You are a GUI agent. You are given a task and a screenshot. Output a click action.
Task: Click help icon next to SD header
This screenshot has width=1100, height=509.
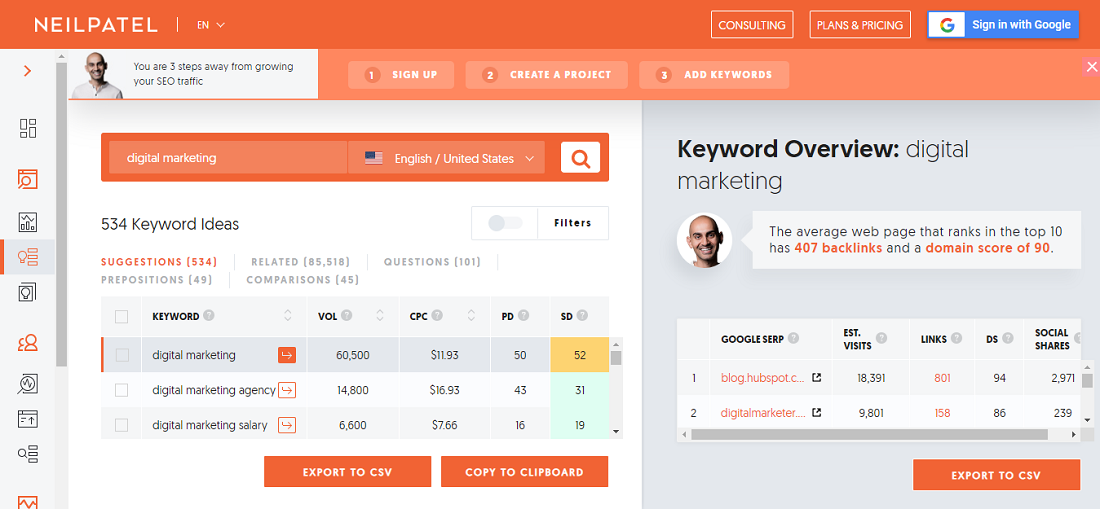(x=582, y=315)
